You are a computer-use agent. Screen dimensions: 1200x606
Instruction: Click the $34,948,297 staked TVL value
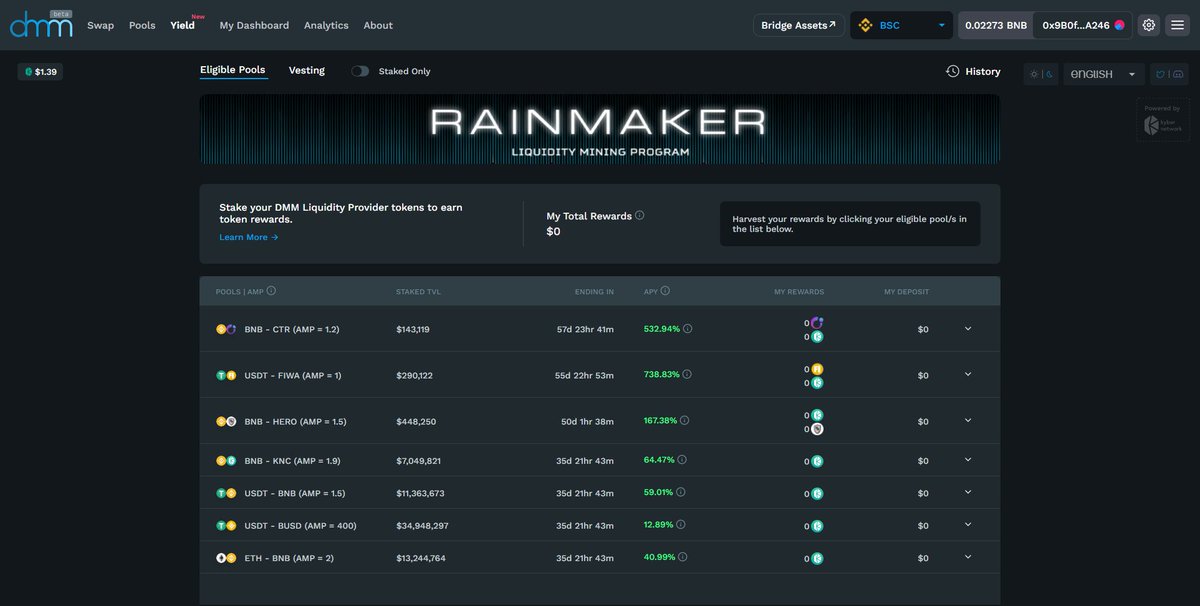[x=422, y=525]
